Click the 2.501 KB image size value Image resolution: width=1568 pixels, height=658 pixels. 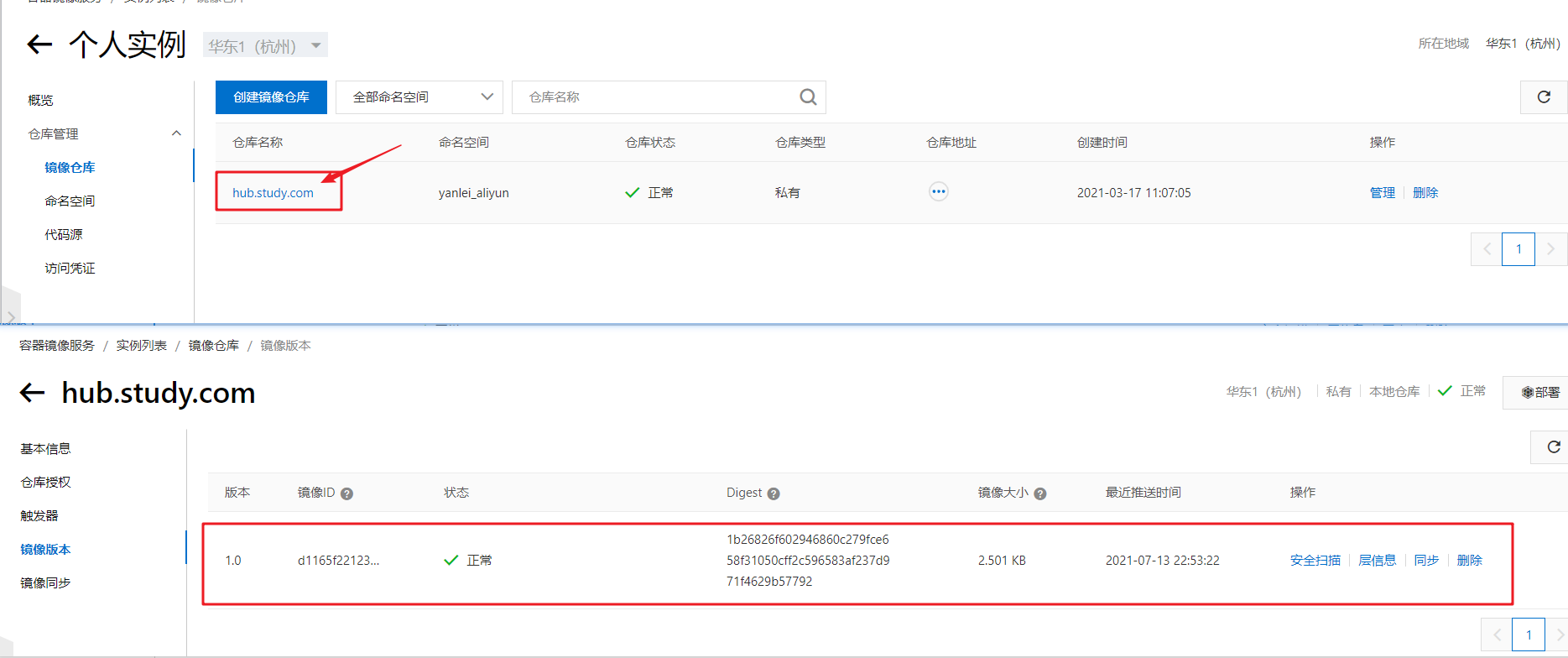coord(1002,560)
